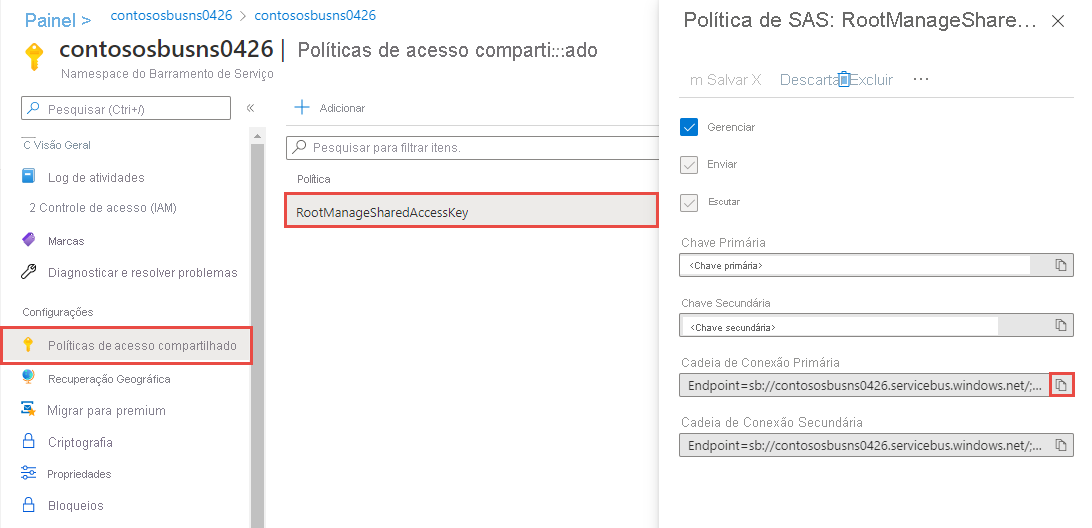1092x528 pixels.
Task: Open the more options ellipsis menu
Action: click(x=921, y=79)
